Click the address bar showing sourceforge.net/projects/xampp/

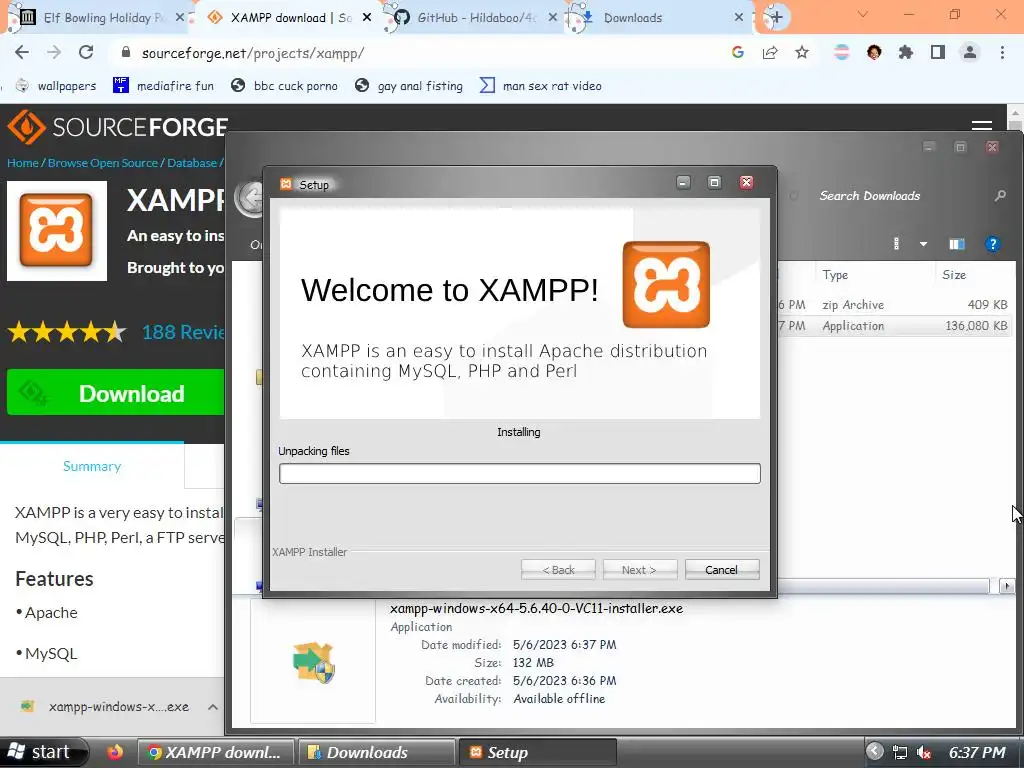pos(418,53)
